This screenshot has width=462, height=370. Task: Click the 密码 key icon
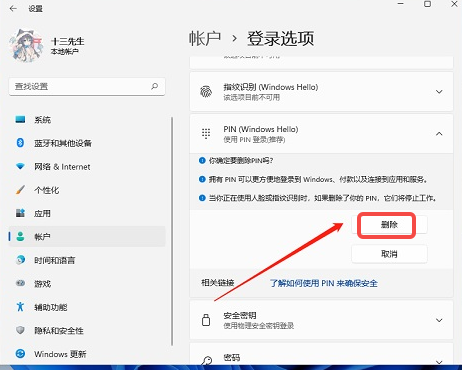point(207,361)
